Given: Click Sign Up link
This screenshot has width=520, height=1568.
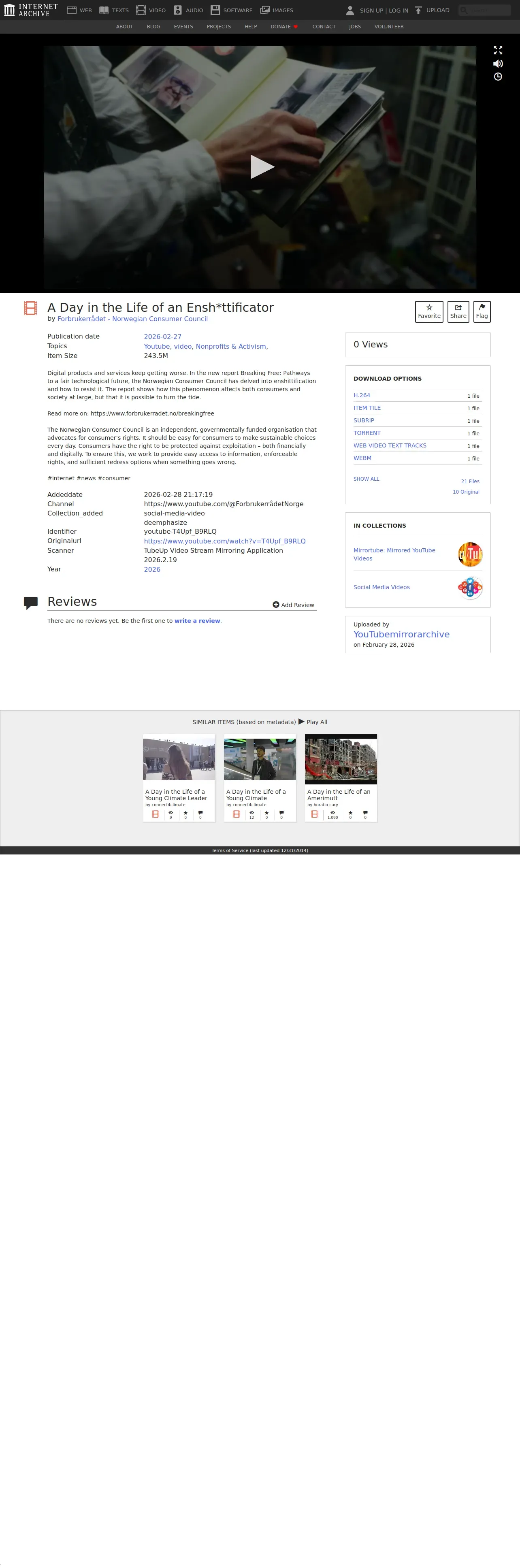Looking at the screenshot, I should 371,11.
